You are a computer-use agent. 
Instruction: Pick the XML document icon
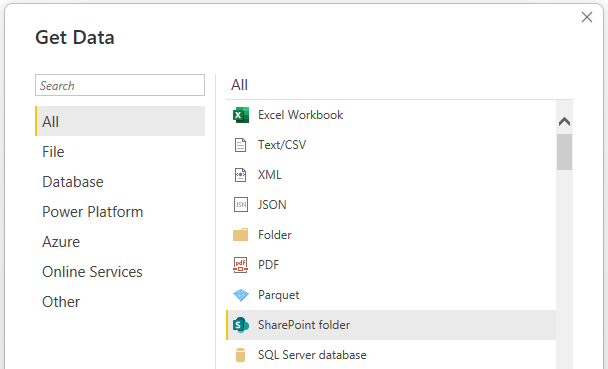(x=240, y=175)
